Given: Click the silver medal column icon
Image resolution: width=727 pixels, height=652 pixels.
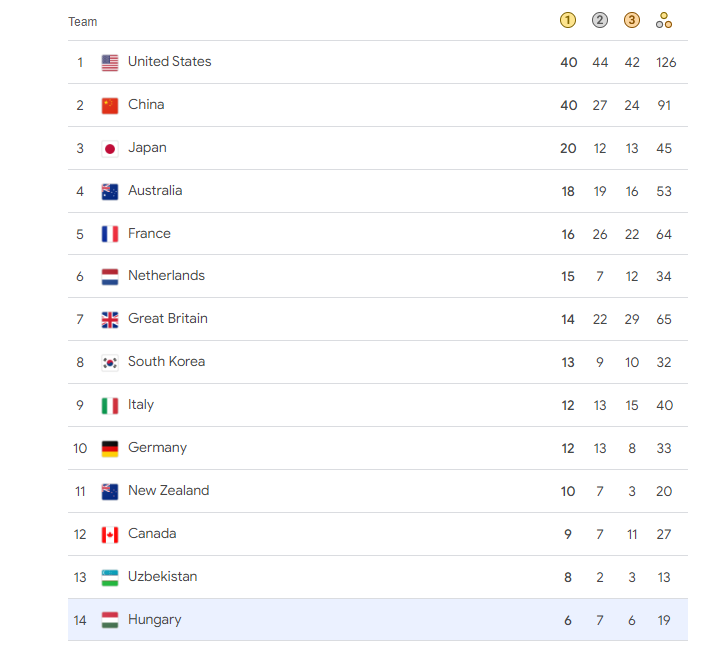Looking at the screenshot, I should click(599, 20).
